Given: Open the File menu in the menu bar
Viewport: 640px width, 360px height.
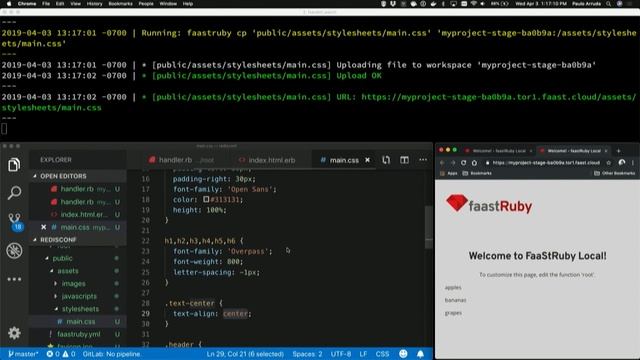Looking at the screenshot, I should pyautogui.click(x=46, y=4).
